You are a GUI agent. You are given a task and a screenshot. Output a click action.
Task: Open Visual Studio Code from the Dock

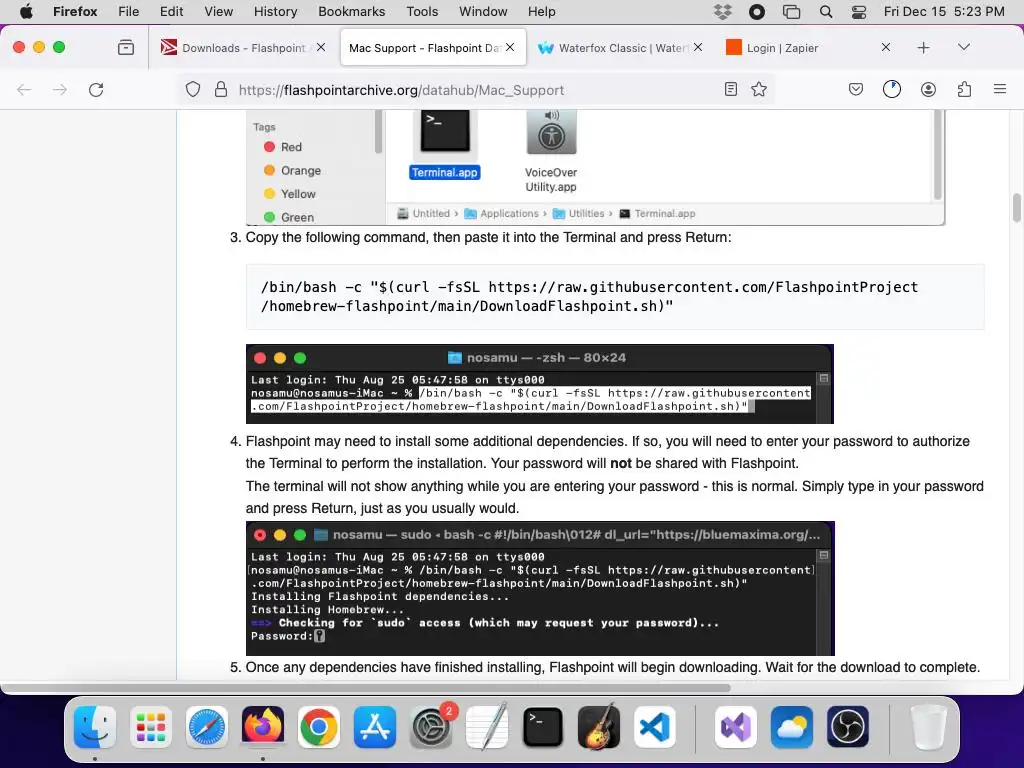point(654,727)
